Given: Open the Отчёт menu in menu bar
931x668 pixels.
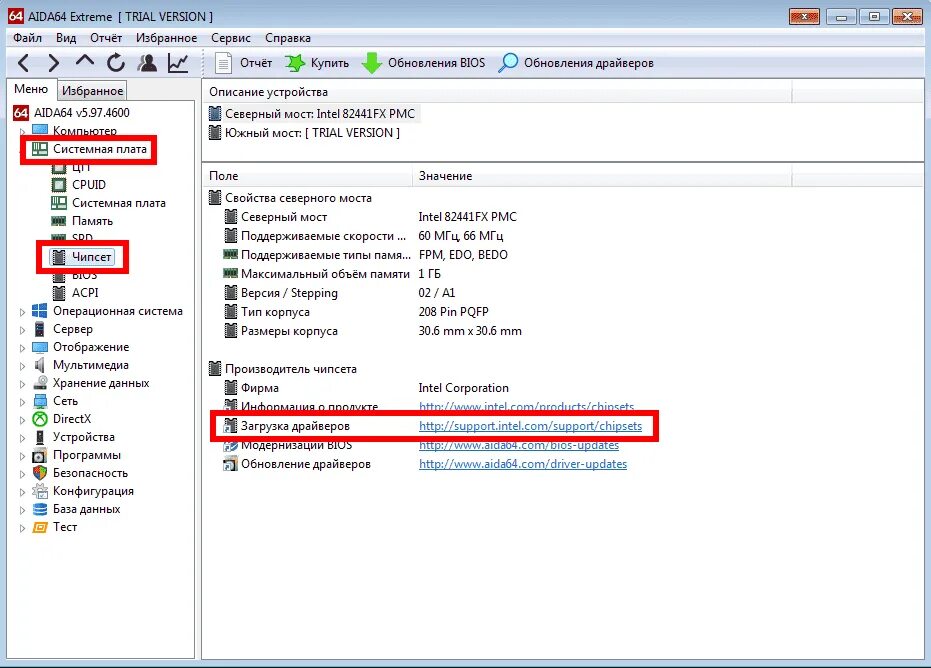Looking at the screenshot, I should click(106, 38).
